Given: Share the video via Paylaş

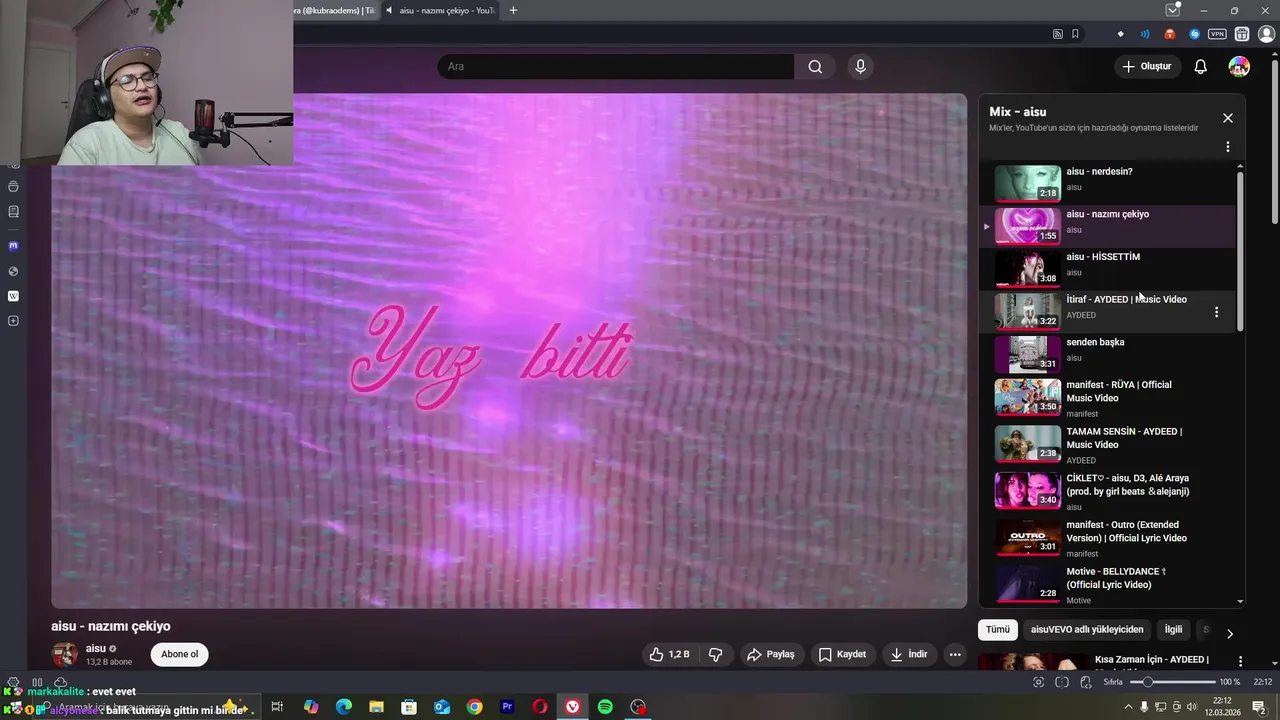Looking at the screenshot, I should [x=770, y=654].
